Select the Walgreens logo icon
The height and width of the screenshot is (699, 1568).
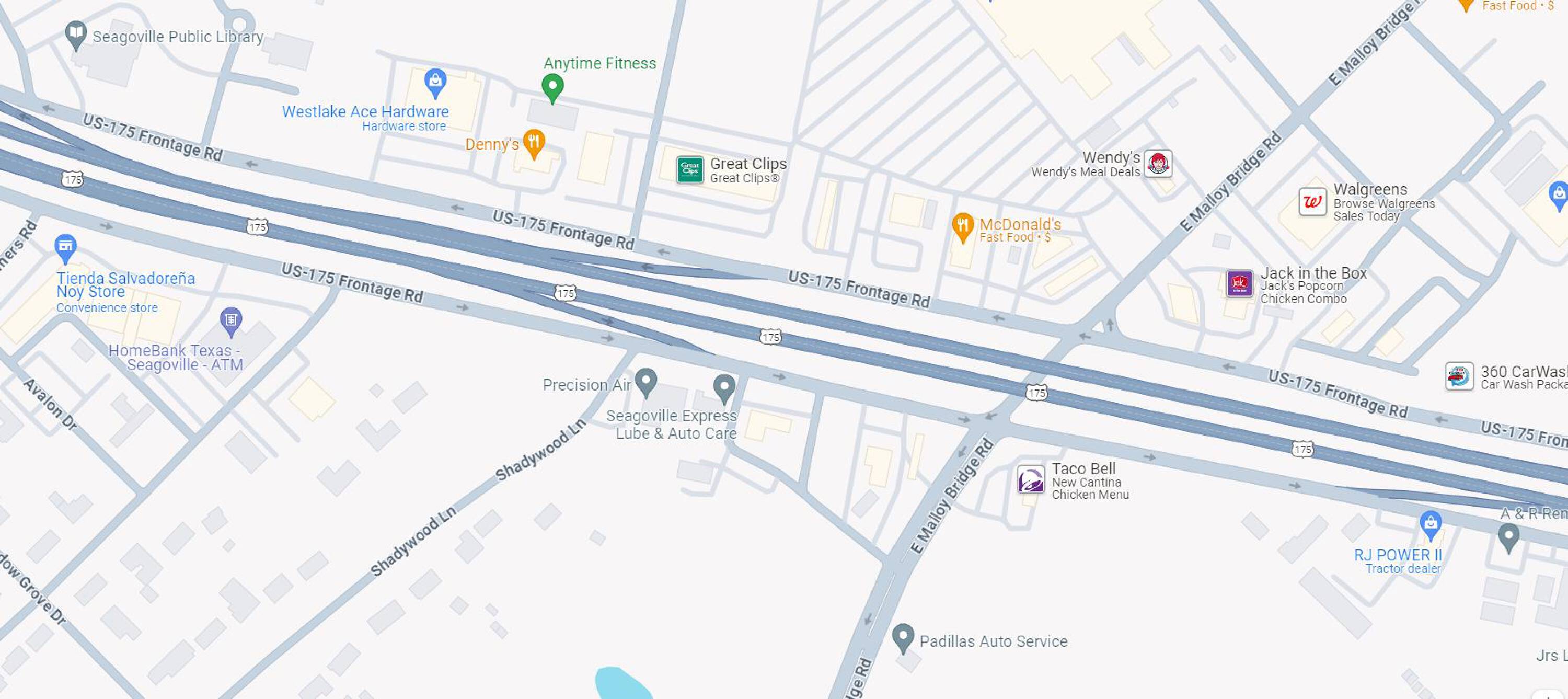[1312, 201]
